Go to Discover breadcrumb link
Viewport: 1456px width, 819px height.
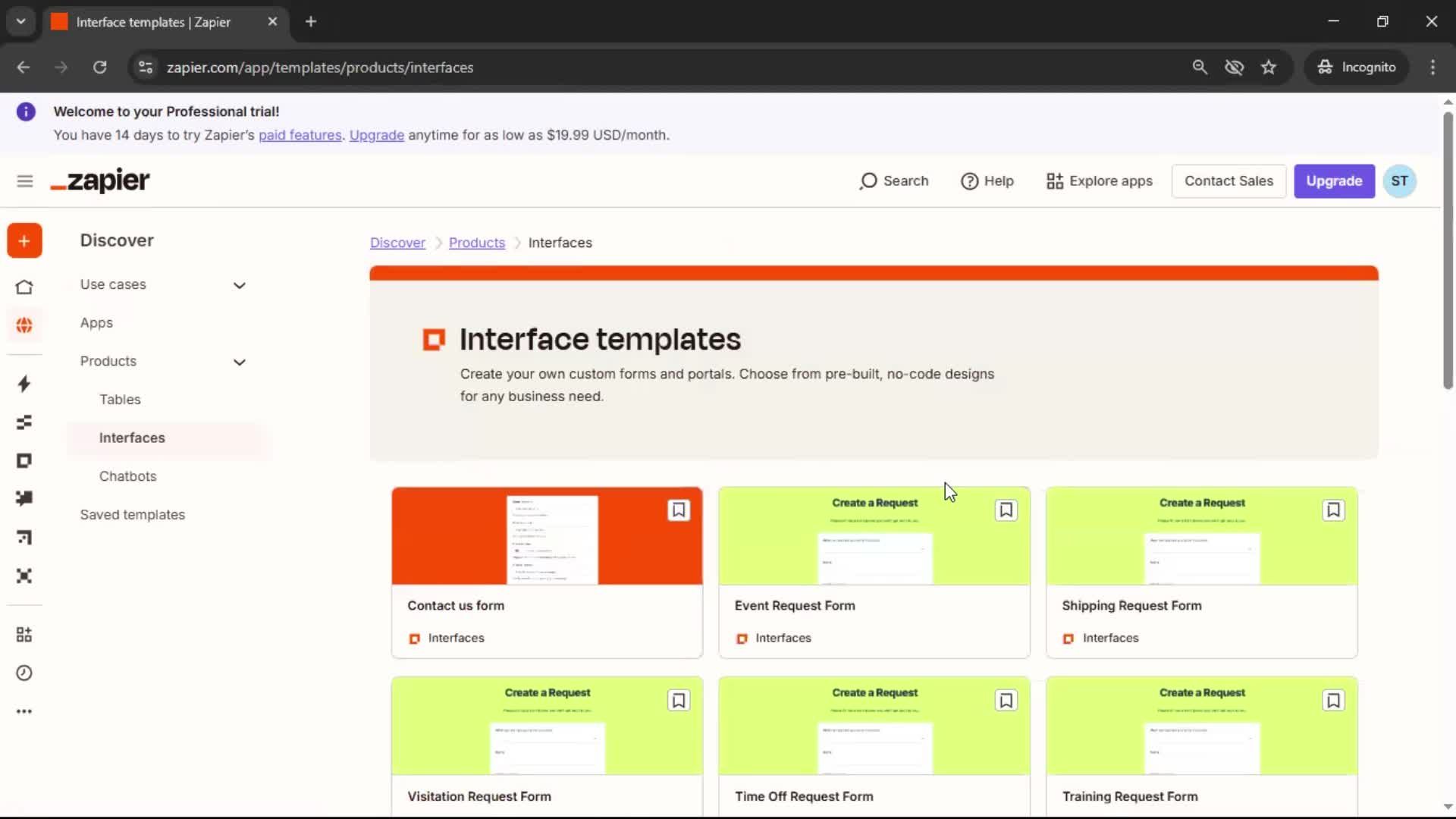[397, 243]
